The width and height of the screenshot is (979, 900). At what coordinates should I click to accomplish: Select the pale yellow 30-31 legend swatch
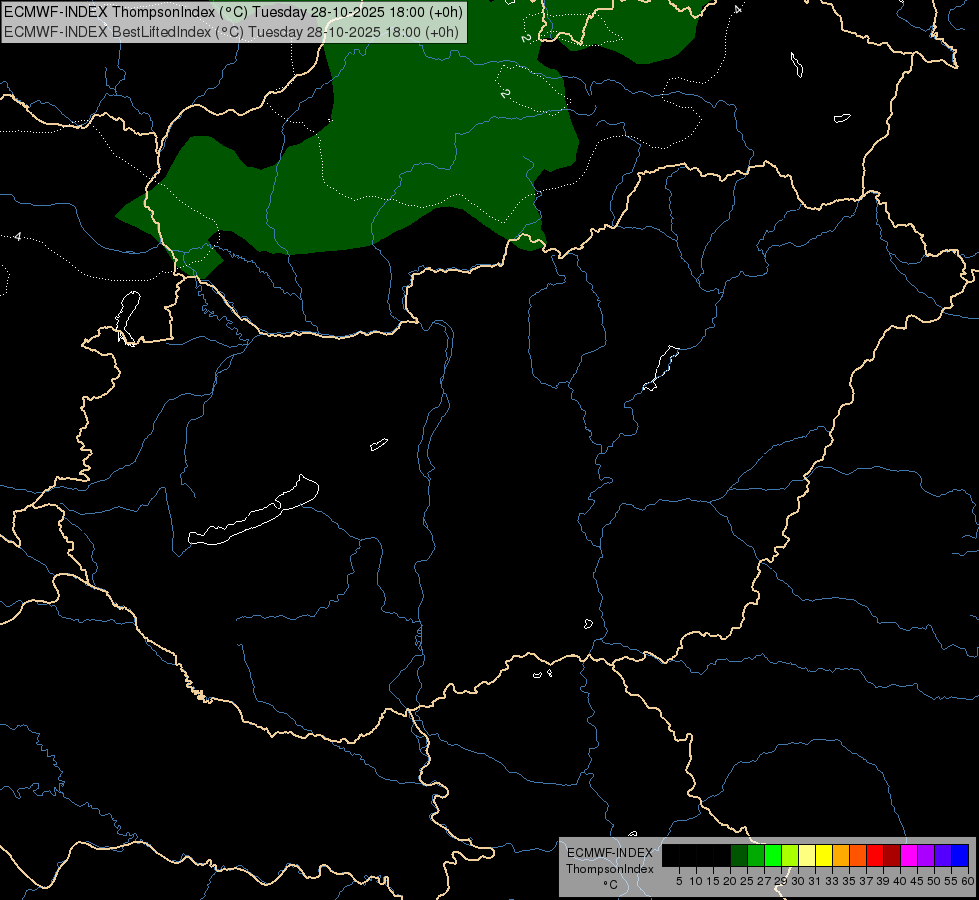(807, 855)
